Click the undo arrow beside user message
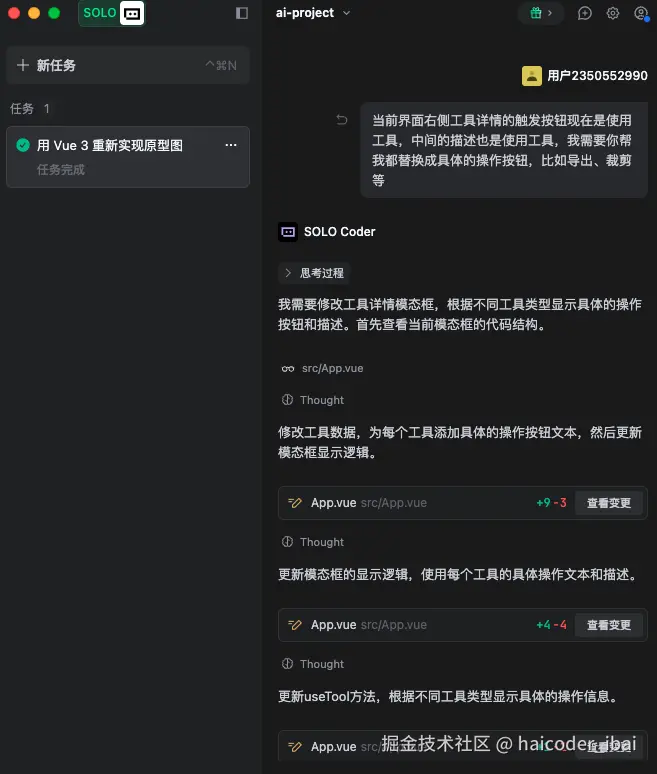657x774 pixels. click(x=342, y=119)
